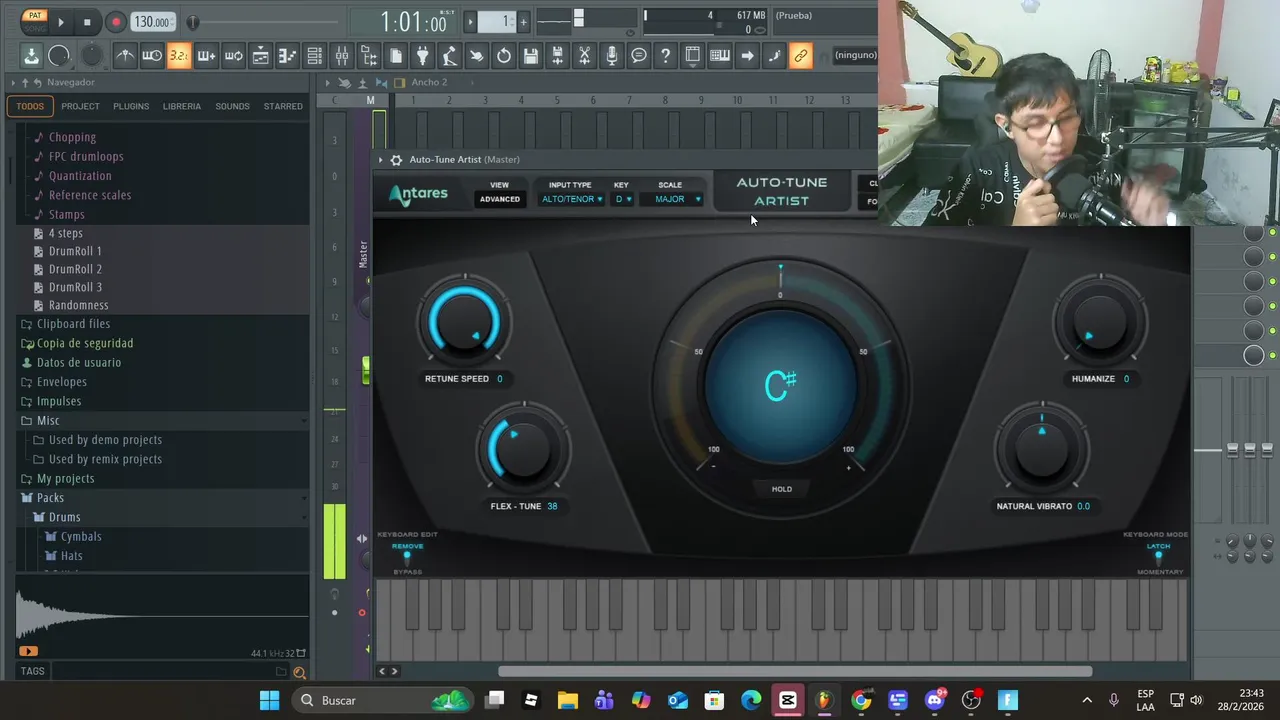This screenshot has width=1280, height=720.
Task: Open the Discord icon in taskbar
Action: coord(935,700)
